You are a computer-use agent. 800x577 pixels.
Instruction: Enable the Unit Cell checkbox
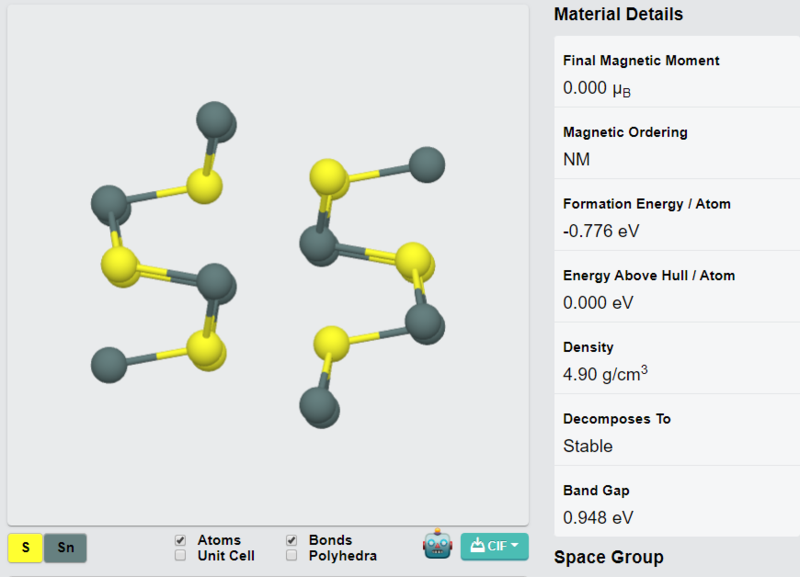(180, 555)
